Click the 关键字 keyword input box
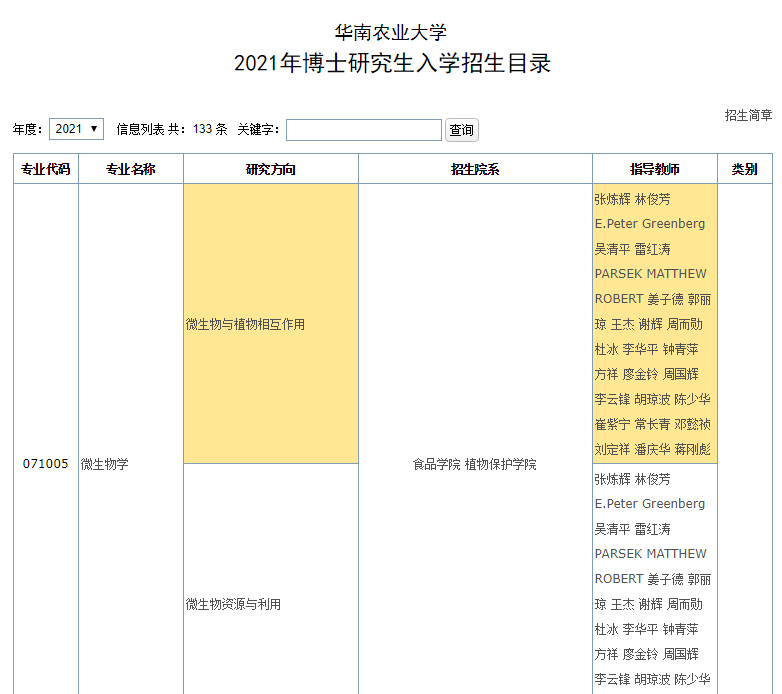Image resolution: width=782 pixels, height=694 pixels. point(364,130)
